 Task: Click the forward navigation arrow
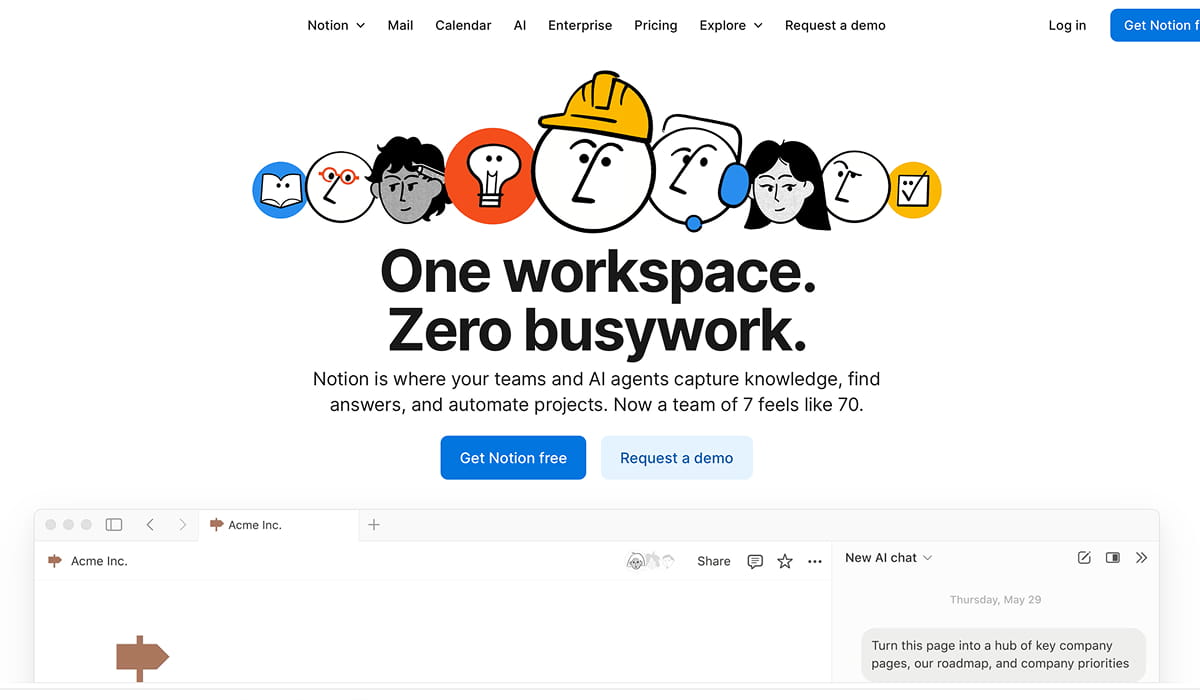point(182,524)
